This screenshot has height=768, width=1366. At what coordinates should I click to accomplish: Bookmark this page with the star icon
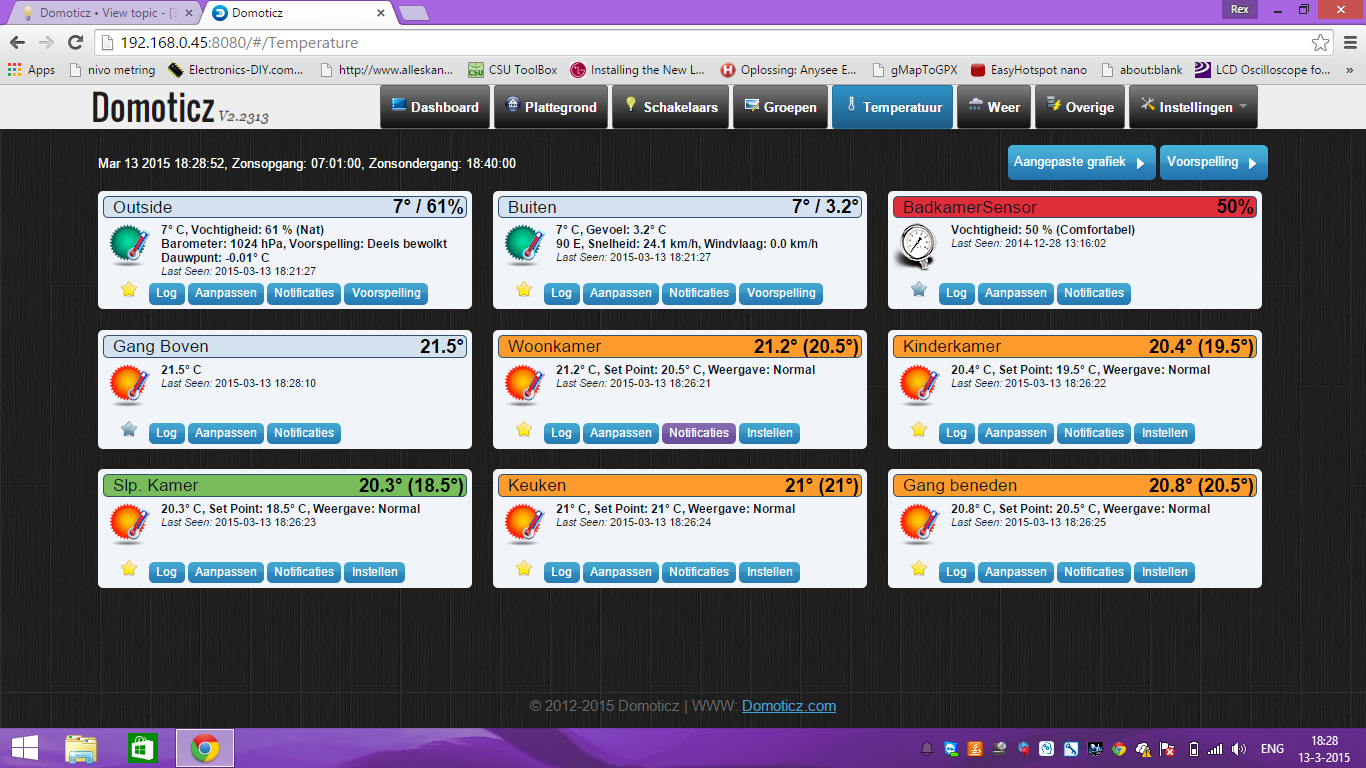(x=1321, y=43)
